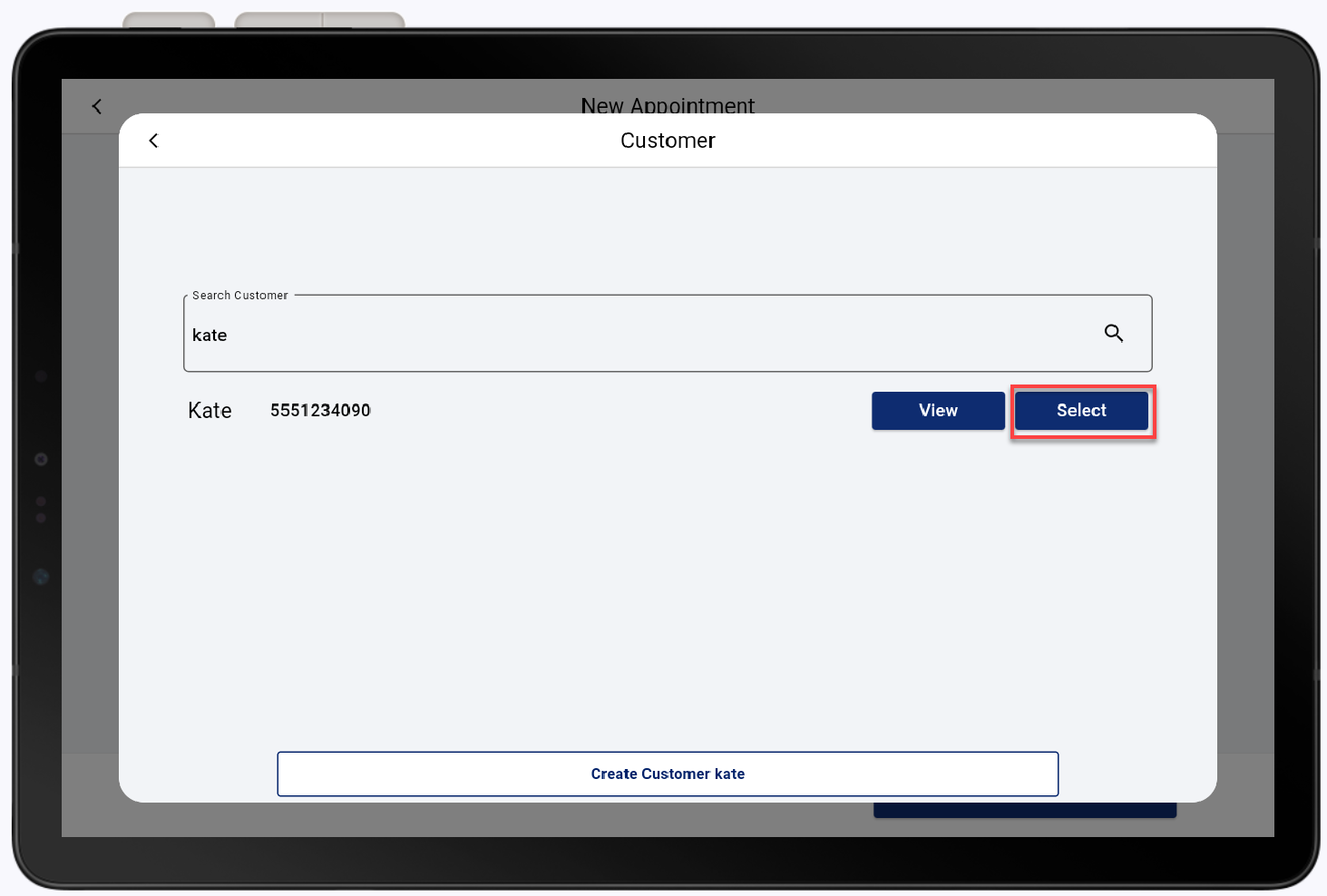
Task: Click phone number 5551234090
Action: click(x=320, y=411)
